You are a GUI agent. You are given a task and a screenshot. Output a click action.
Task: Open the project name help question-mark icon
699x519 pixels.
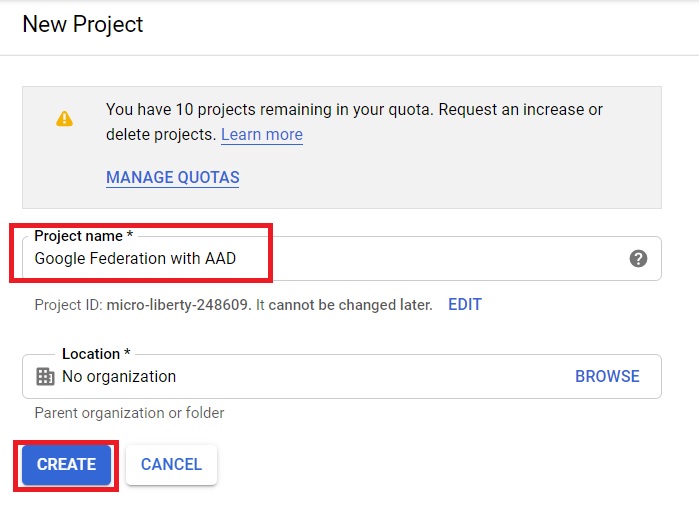pyautogui.click(x=638, y=258)
